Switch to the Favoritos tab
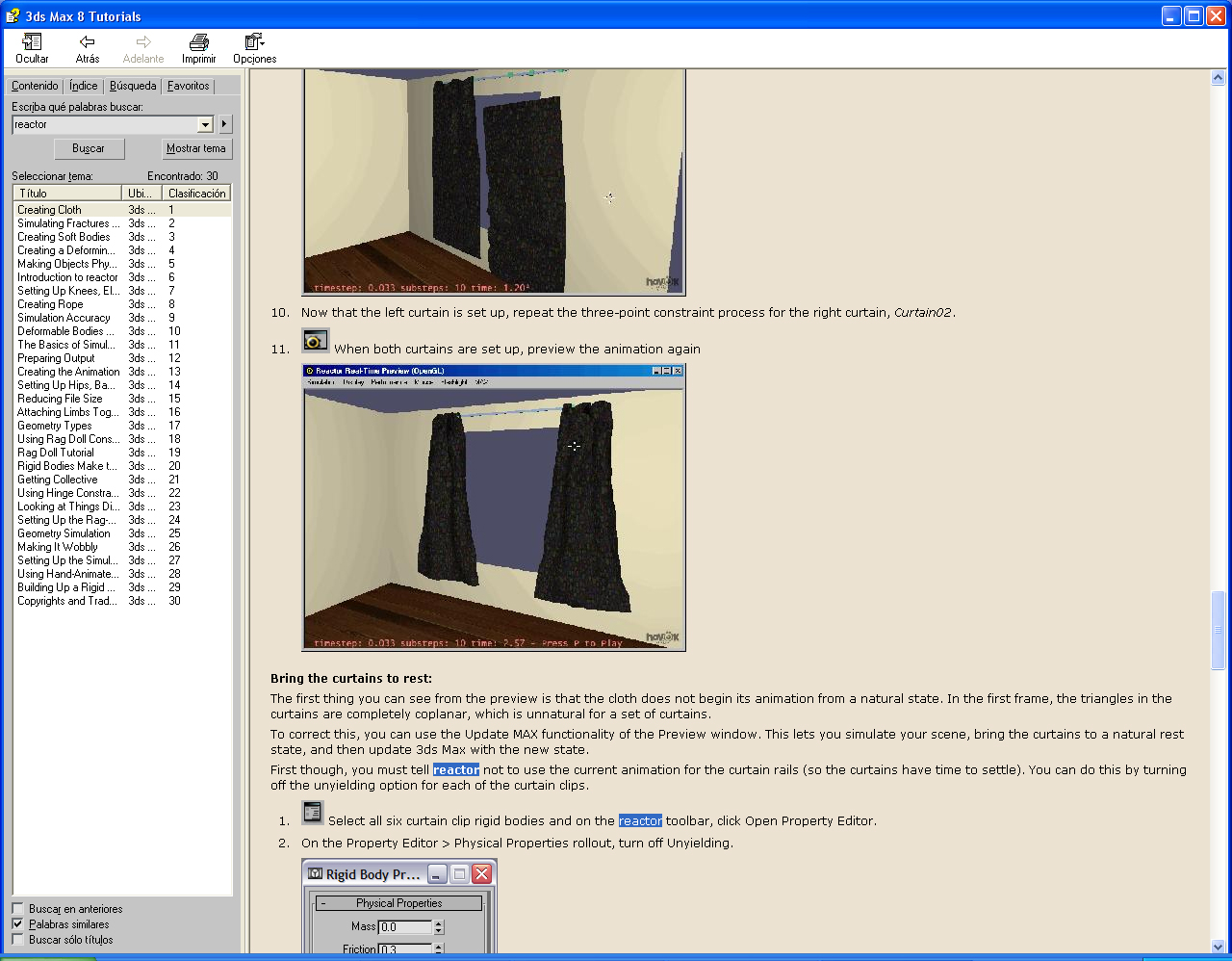This screenshot has height=961, width=1232. (189, 86)
